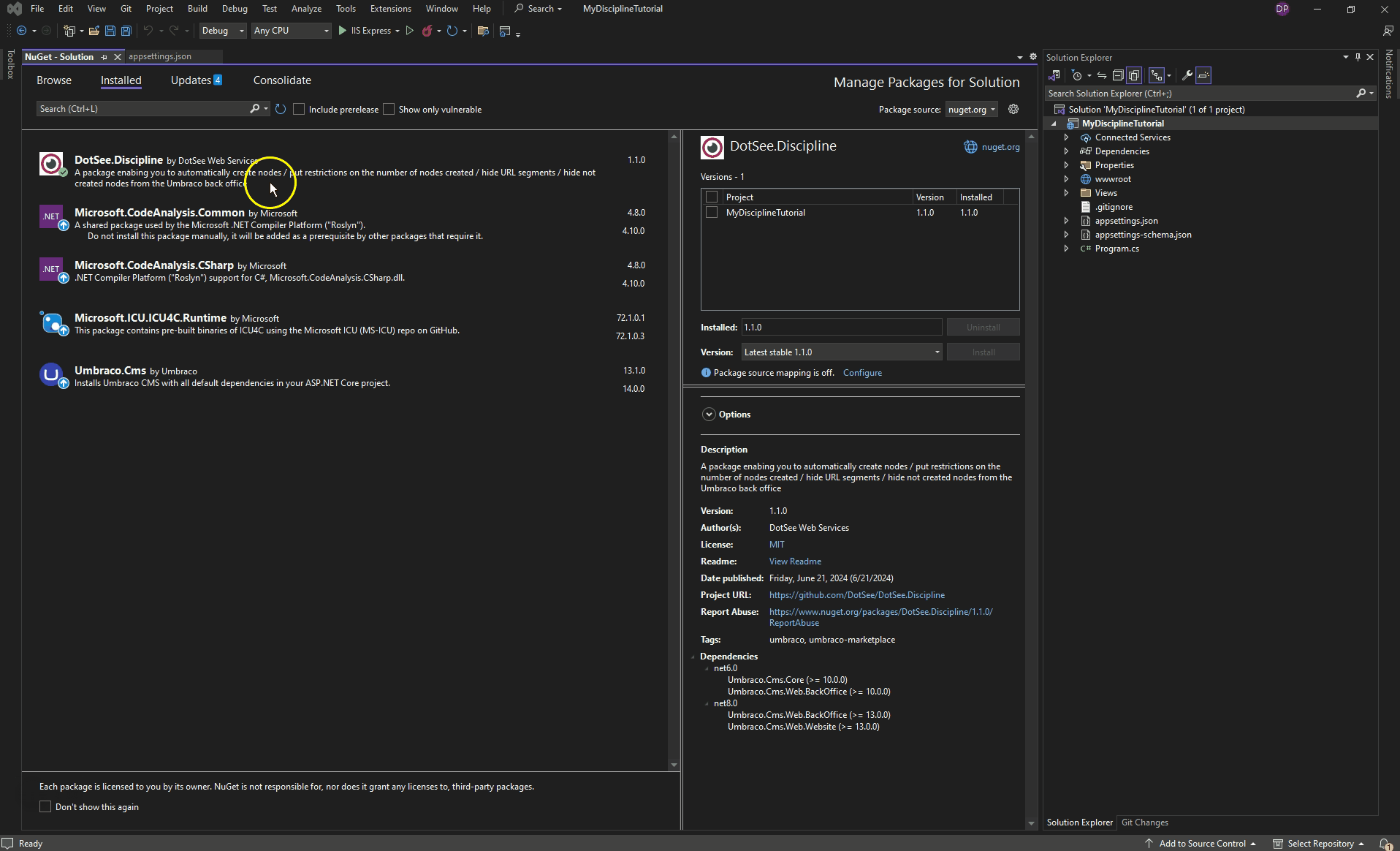
Task: Expand the wwwroot folder node
Action: (x=1066, y=179)
